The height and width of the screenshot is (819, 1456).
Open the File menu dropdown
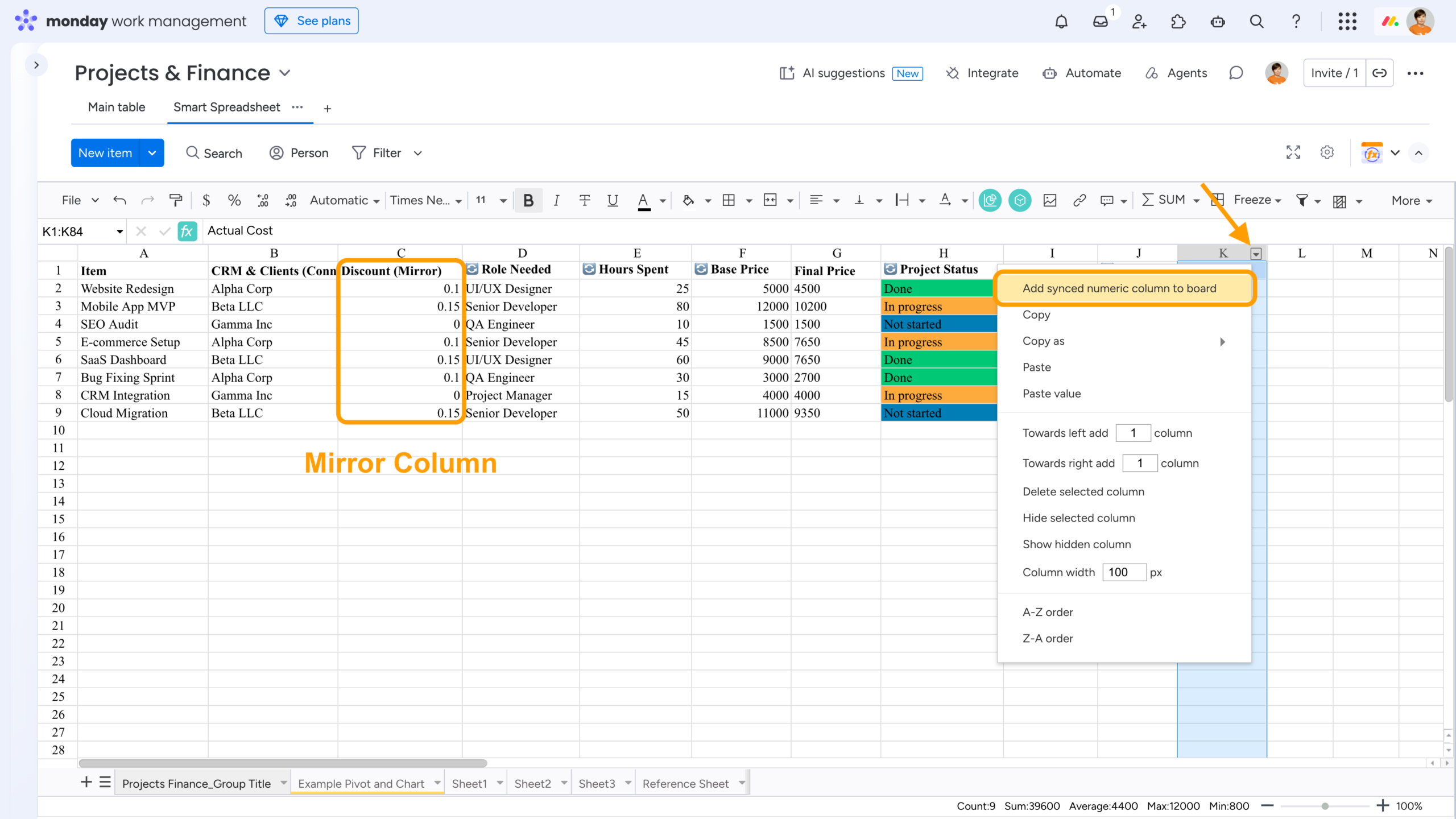(80, 200)
